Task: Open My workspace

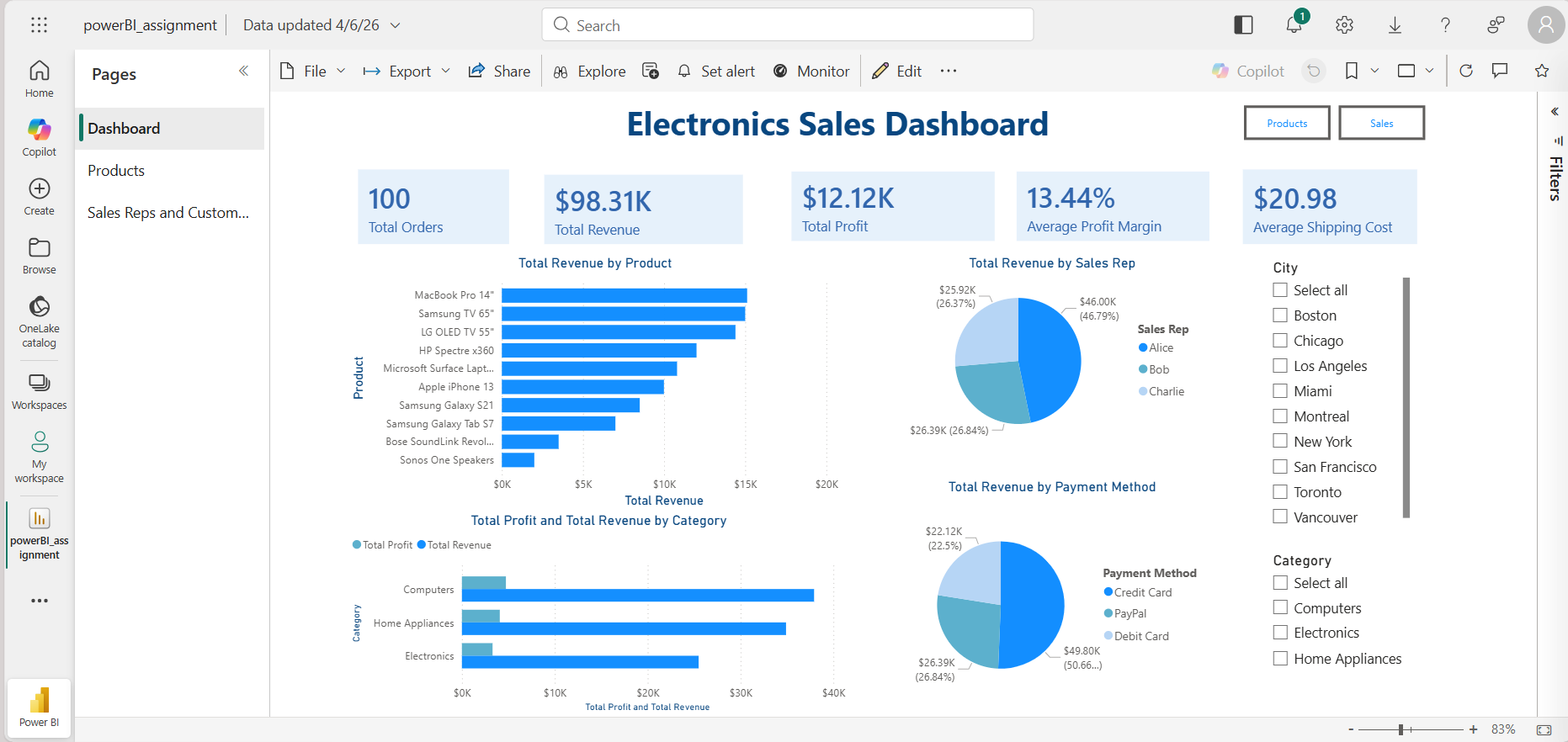Action: [39, 457]
